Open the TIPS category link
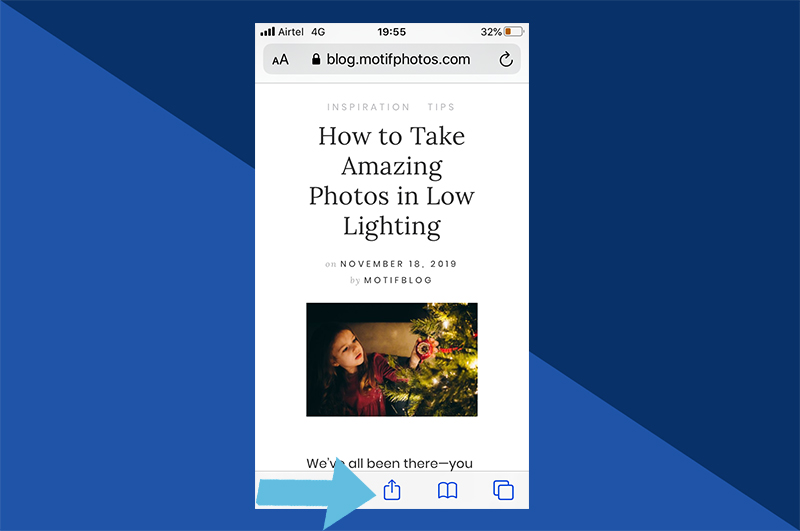The height and width of the screenshot is (531, 800). point(441,107)
